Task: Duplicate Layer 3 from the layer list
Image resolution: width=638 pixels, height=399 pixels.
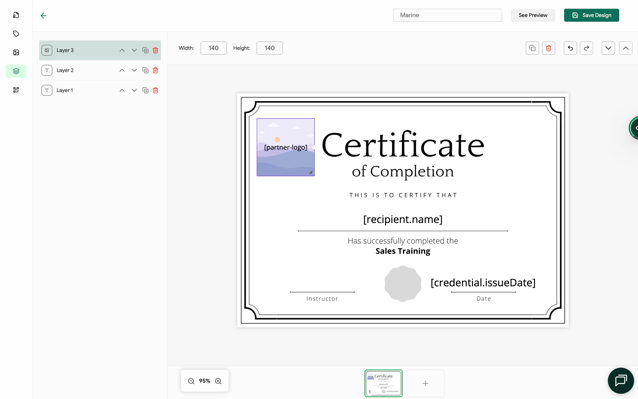Action: tap(145, 50)
